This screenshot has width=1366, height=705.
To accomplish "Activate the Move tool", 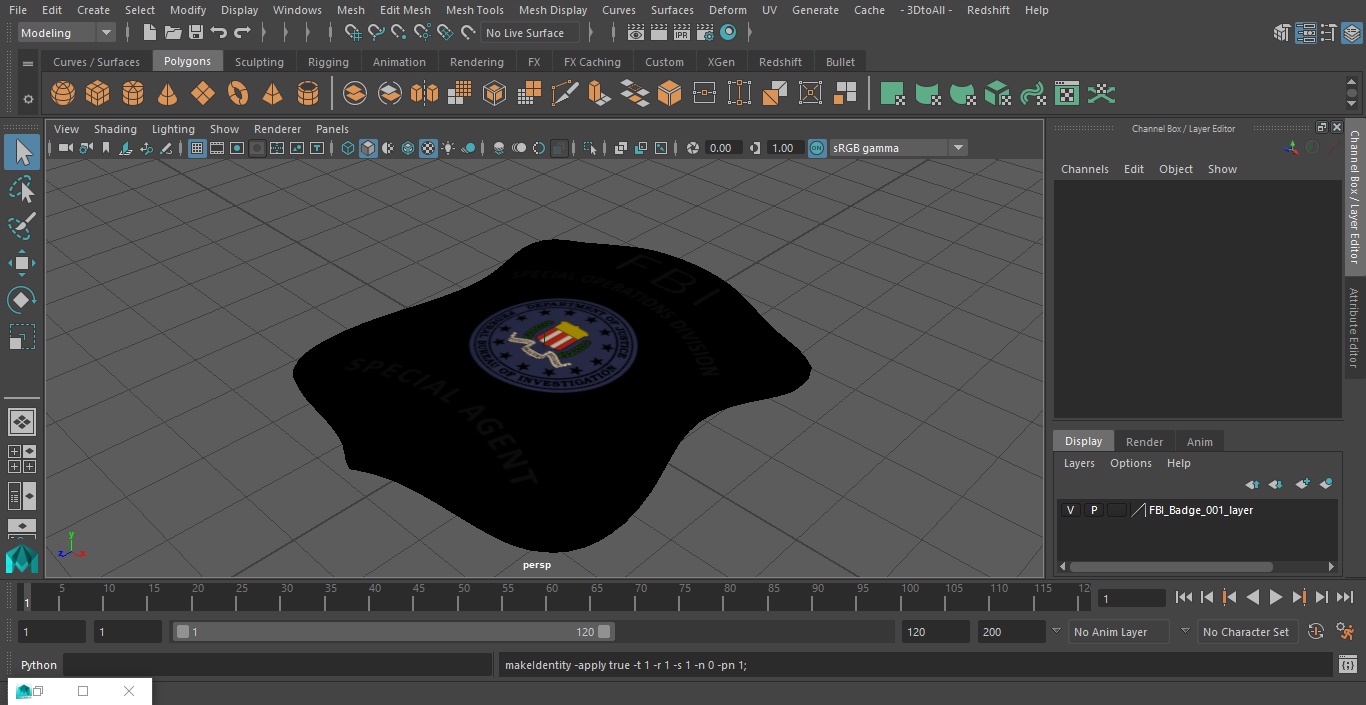I will [x=22, y=264].
